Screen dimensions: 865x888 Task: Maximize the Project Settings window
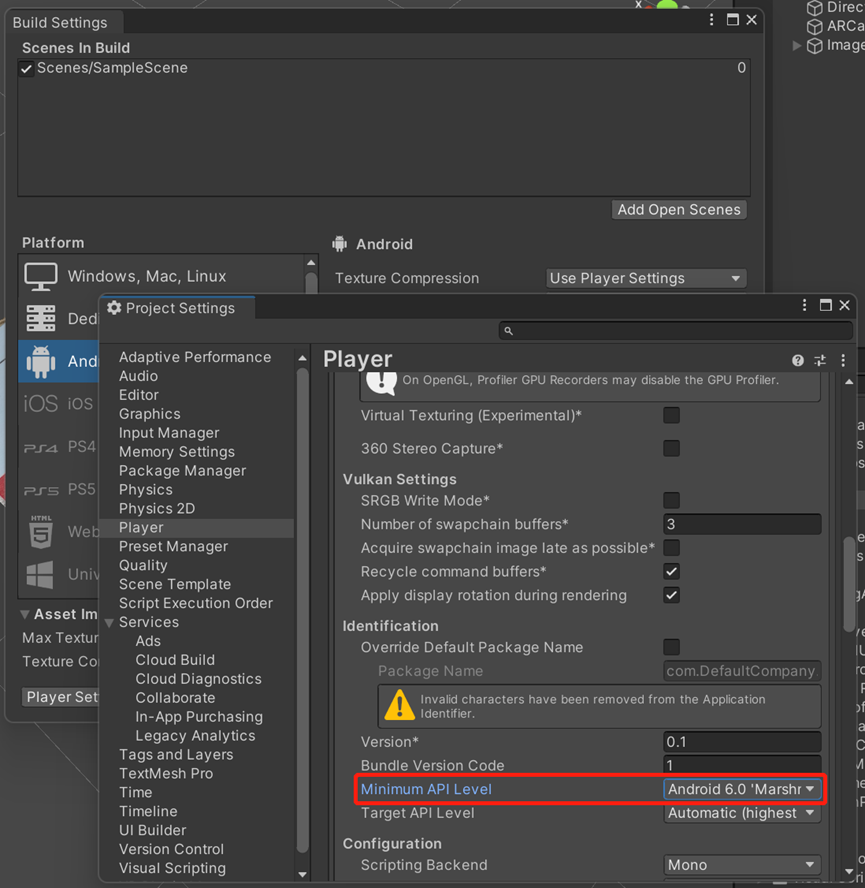(826, 305)
